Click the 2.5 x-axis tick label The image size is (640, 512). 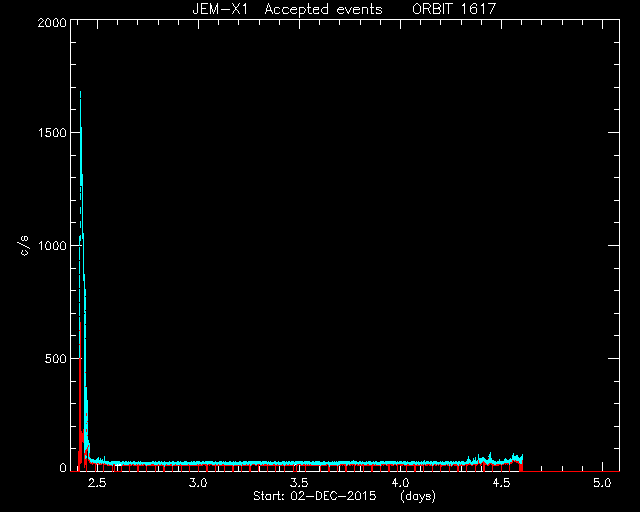[97, 483]
